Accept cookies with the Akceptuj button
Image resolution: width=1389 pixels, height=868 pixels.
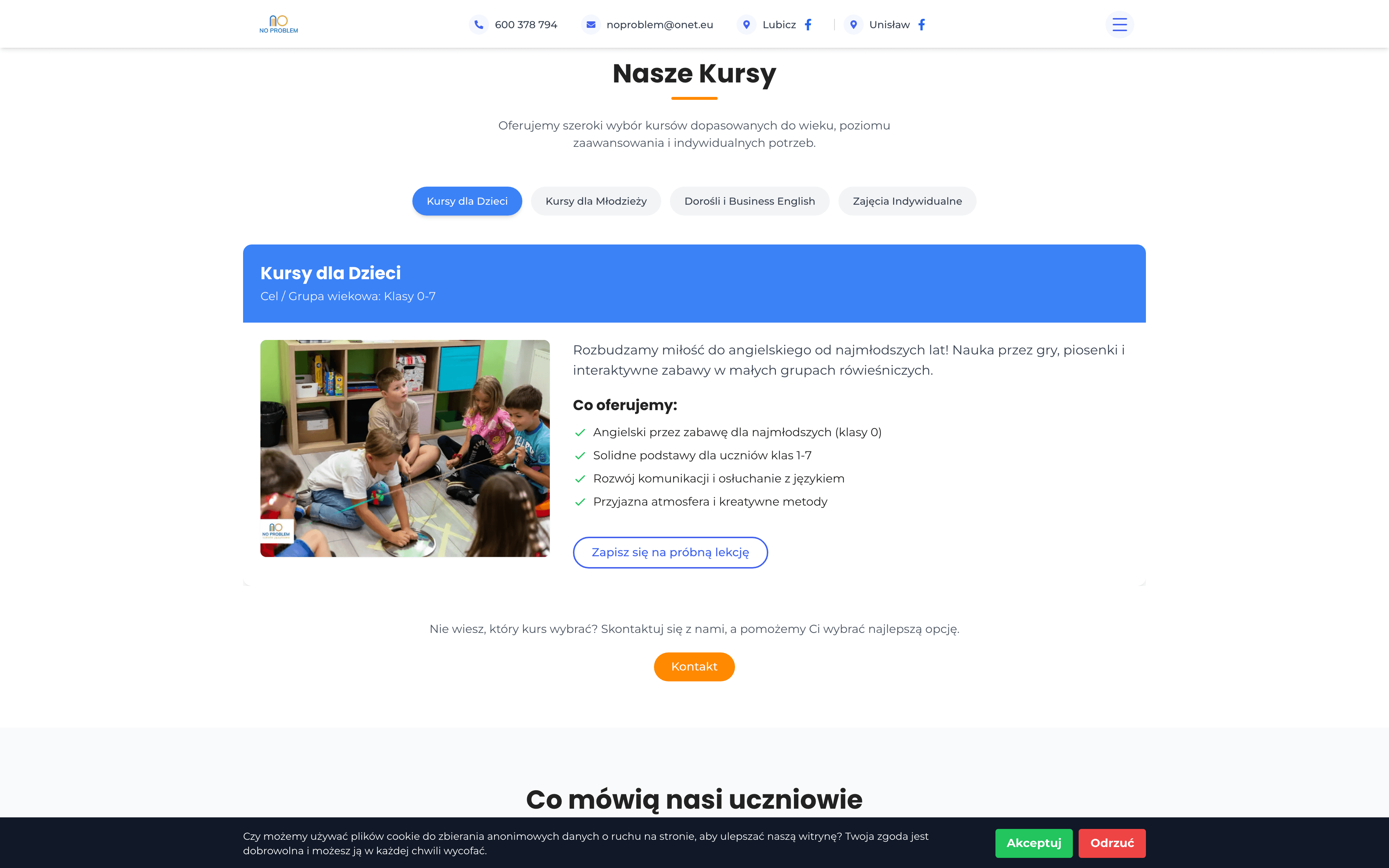1034,843
